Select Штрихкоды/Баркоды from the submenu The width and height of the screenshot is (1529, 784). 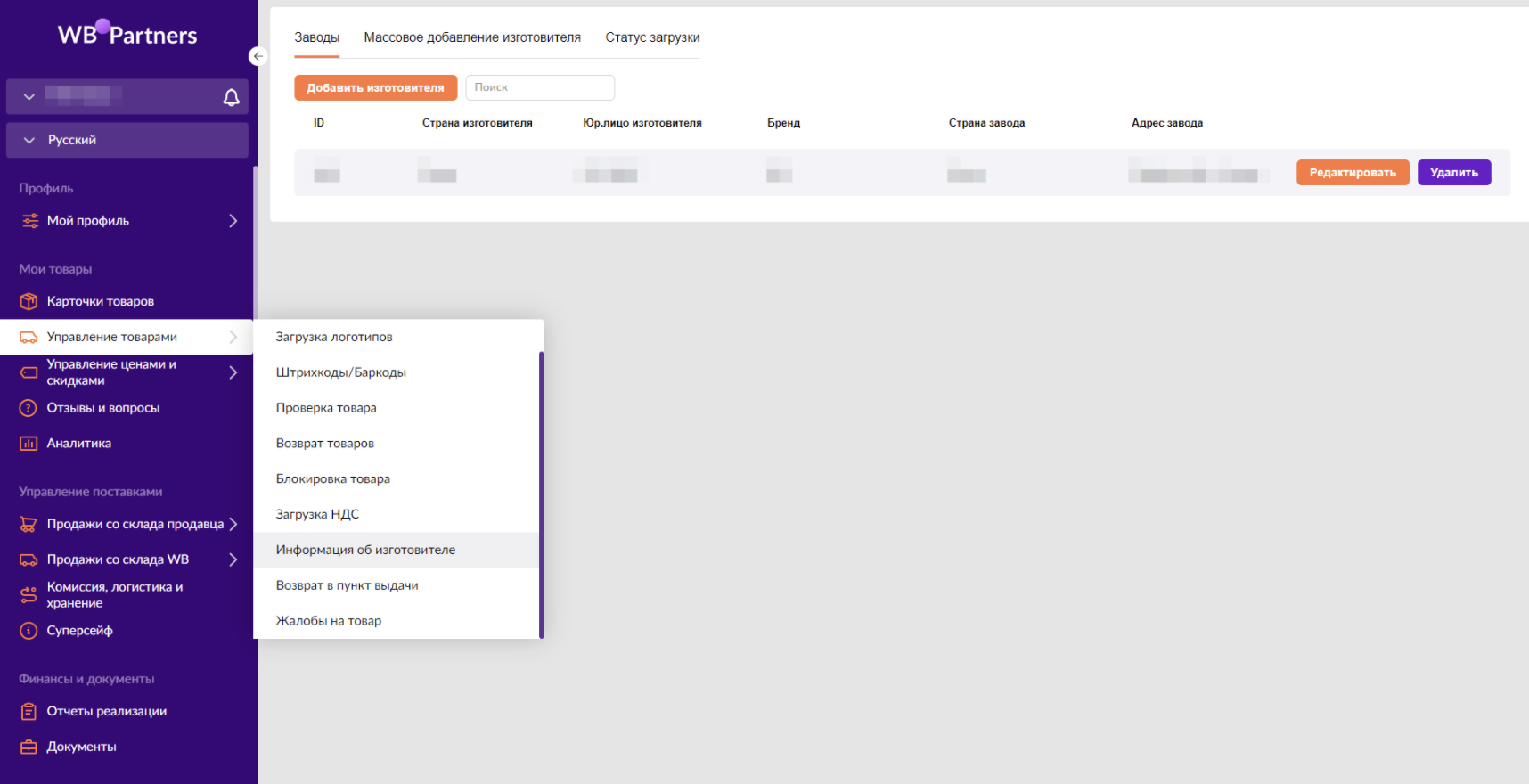pyautogui.click(x=340, y=372)
